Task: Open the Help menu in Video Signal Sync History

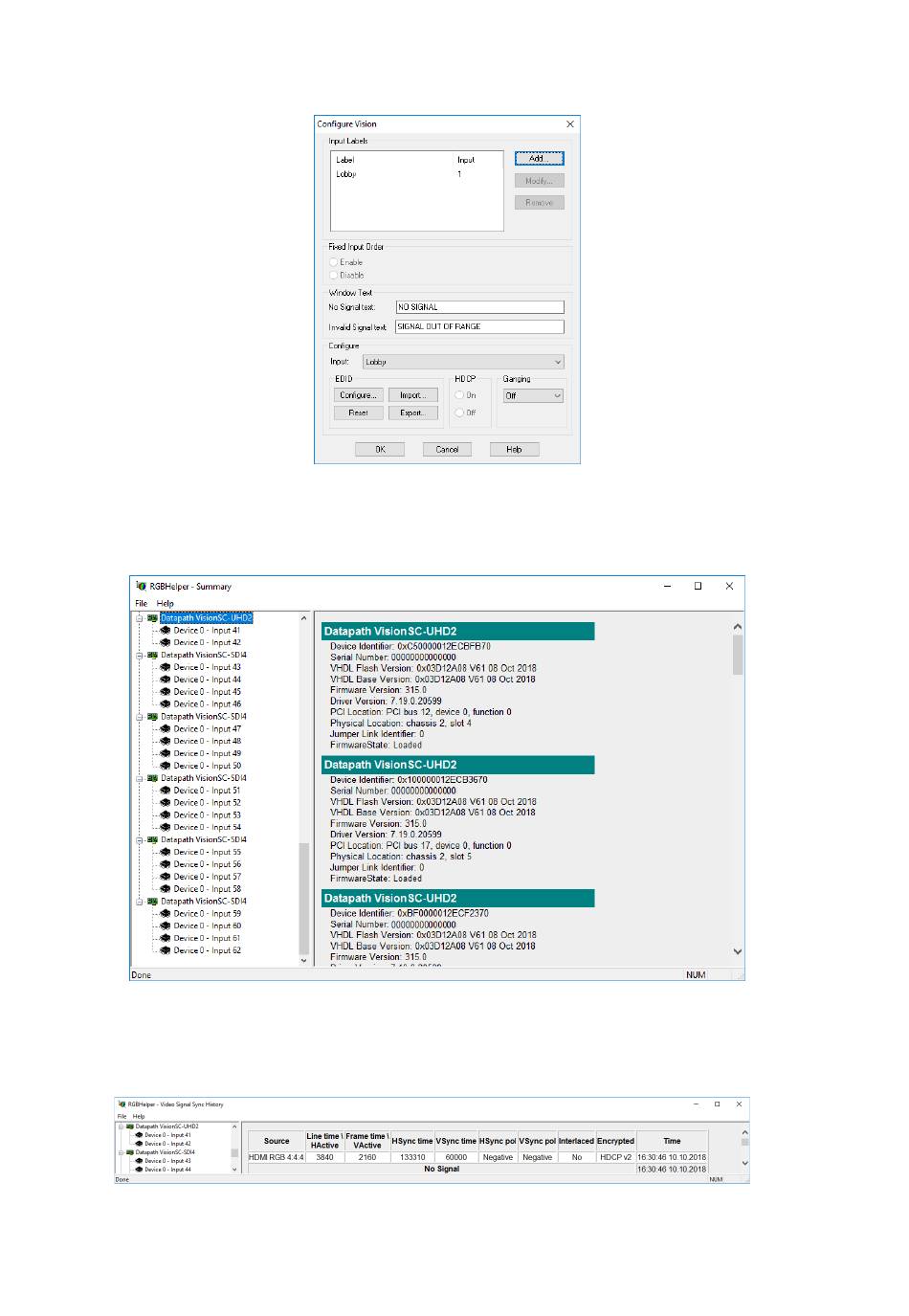Action: point(139,1116)
